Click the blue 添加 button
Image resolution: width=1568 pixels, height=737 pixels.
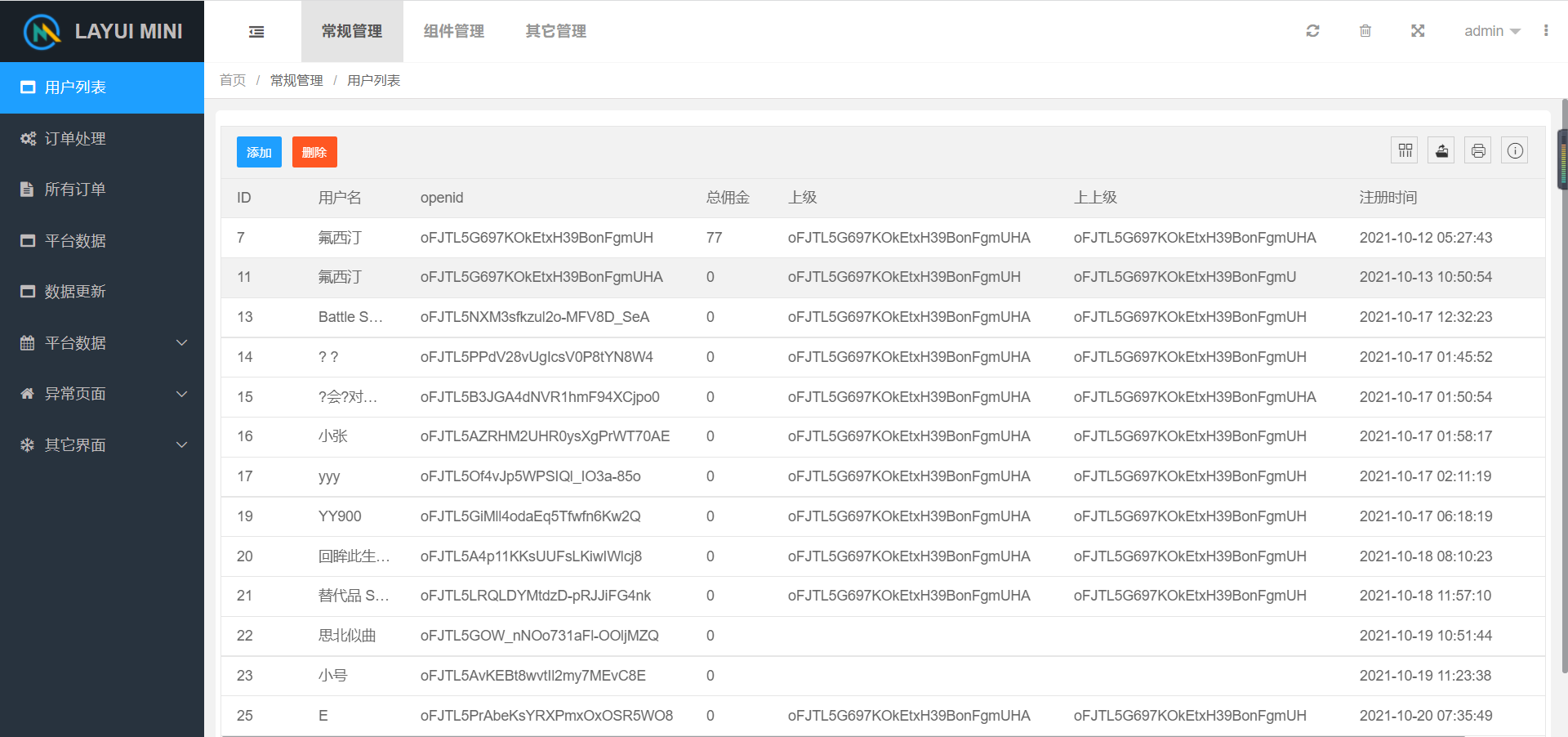[259, 152]
